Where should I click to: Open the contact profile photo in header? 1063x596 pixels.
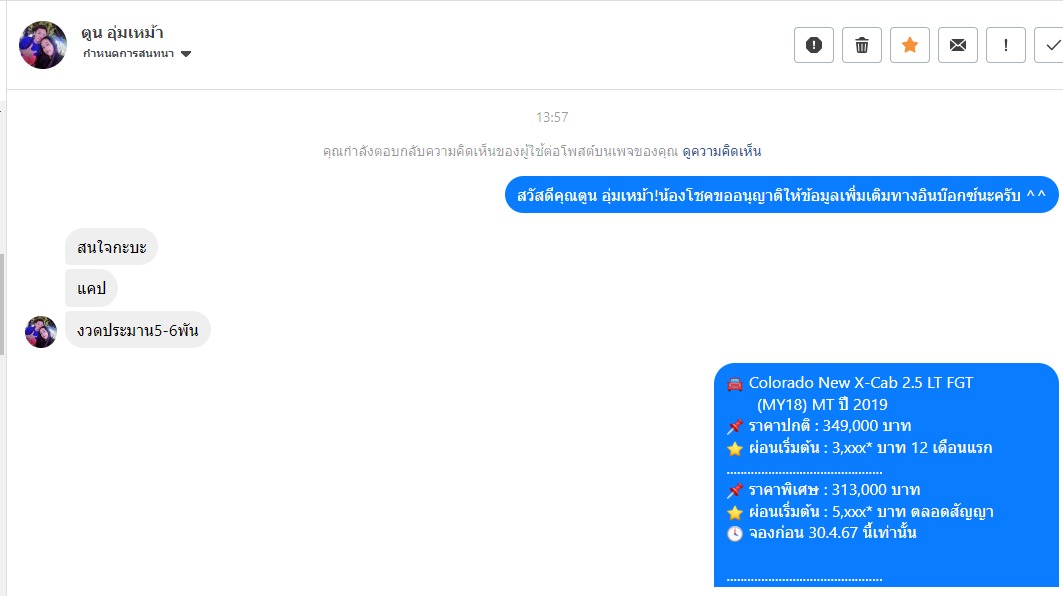43,45
